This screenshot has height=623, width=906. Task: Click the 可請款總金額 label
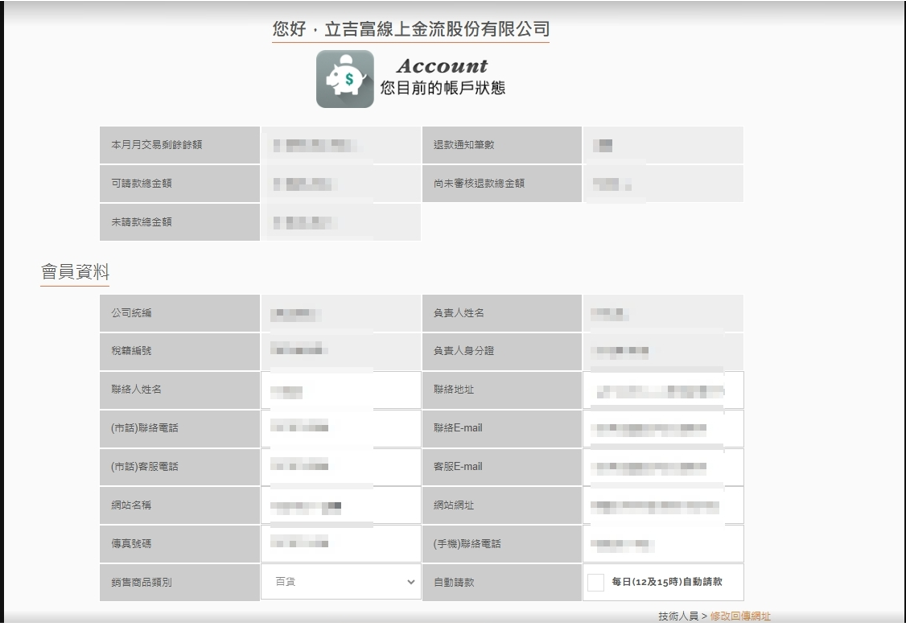pos(142,183)
